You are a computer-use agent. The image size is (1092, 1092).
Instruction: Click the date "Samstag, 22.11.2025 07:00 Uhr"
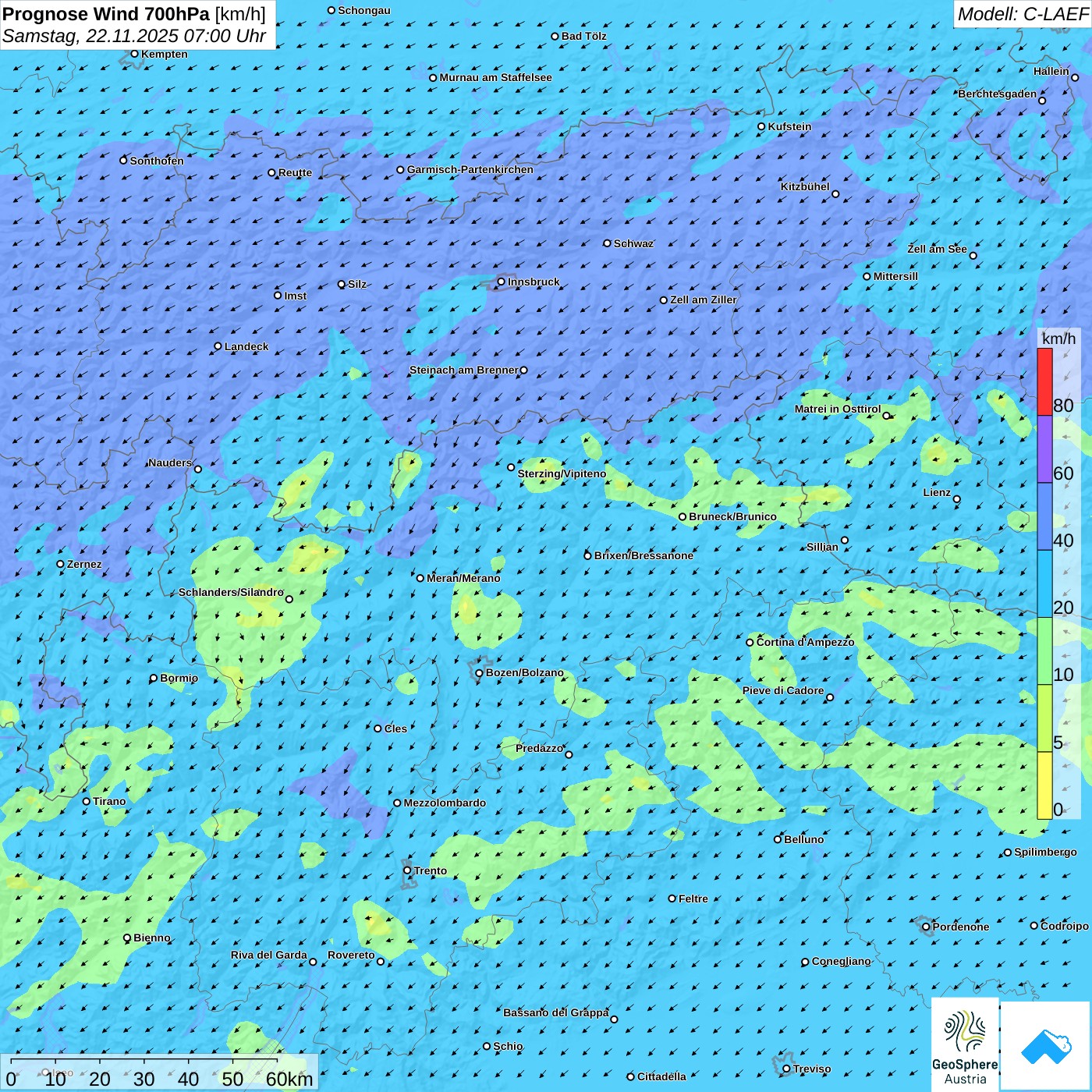coord(134,36)
